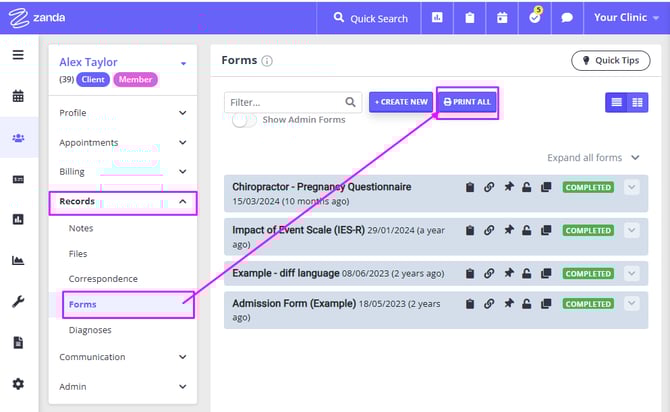Click the wrench tools icon in sidebar
This screenshot has width=670, height=412.
[18, 301]
